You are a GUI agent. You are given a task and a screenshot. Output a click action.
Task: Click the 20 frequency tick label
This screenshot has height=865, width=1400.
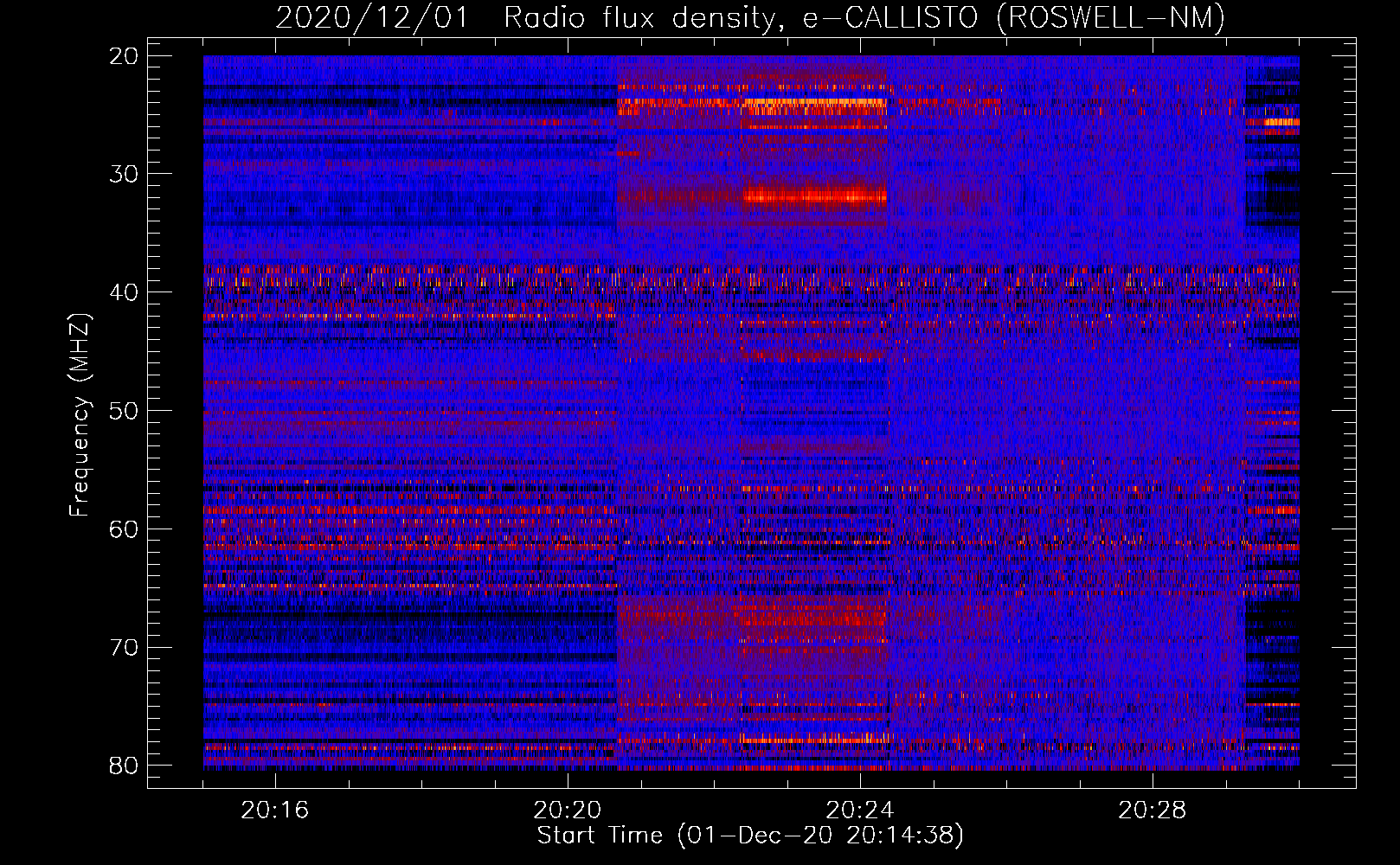(125, 56)
